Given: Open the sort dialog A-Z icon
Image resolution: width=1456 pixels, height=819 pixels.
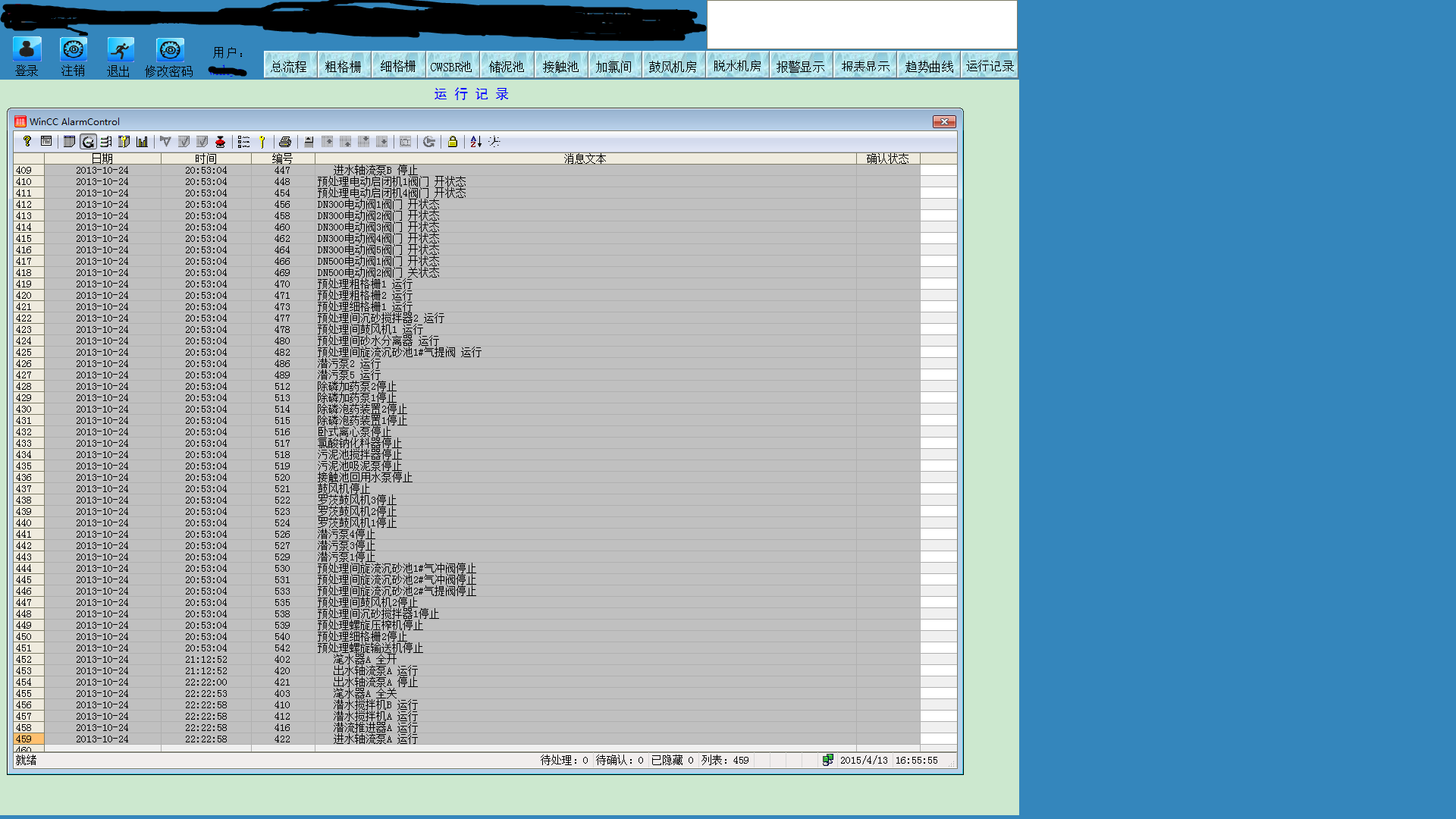Looking at the screenshot, I should (475, 142).
